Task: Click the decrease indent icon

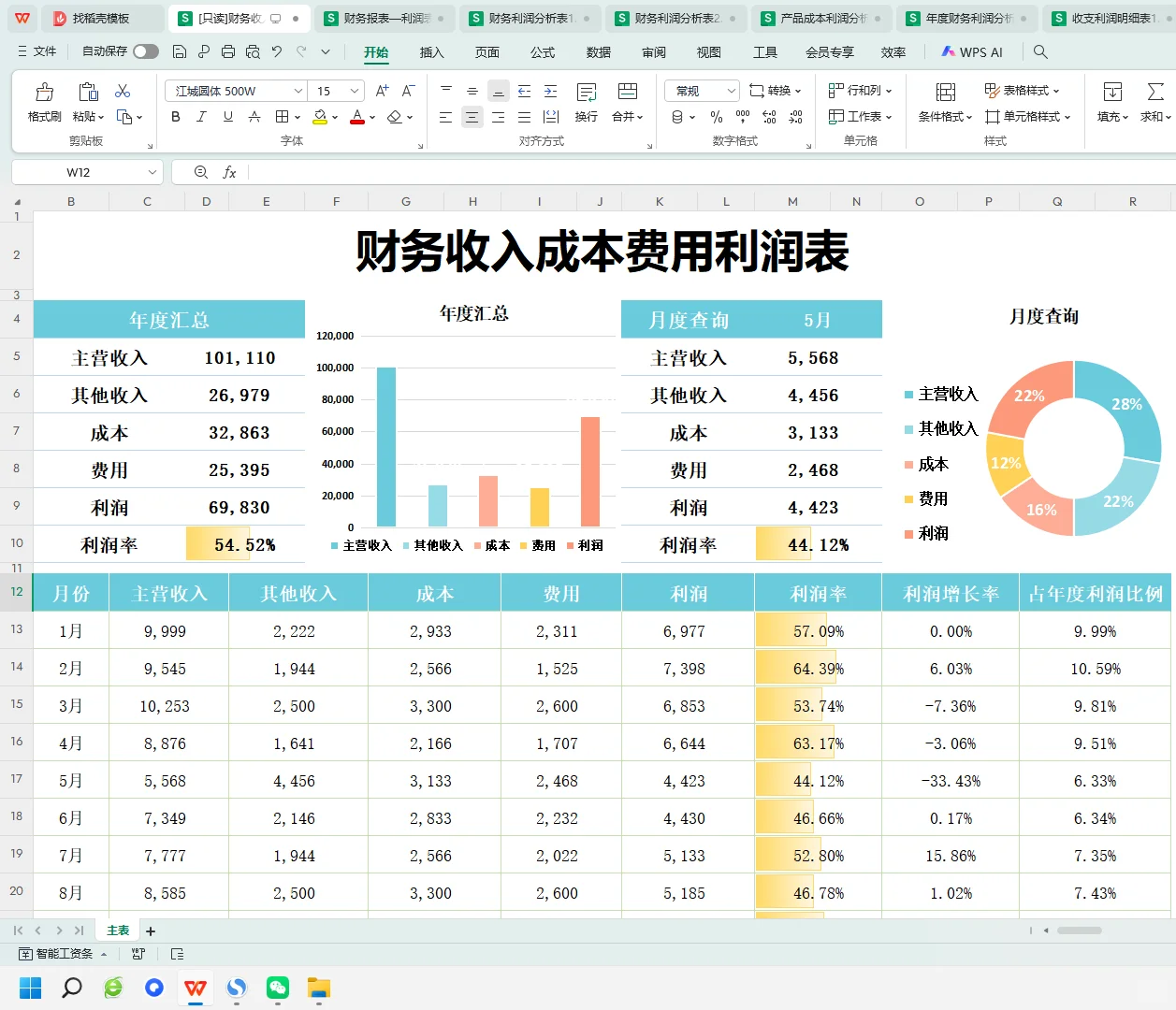Action: pos(524,91)
